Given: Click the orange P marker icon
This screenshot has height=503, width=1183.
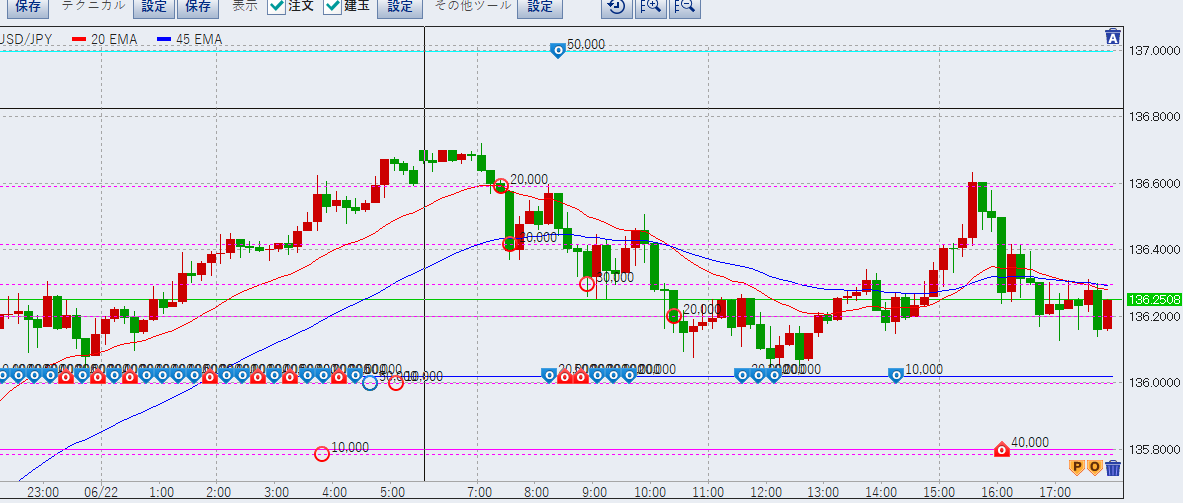Looking at the screenshot, I should (x=1078, y=467).
